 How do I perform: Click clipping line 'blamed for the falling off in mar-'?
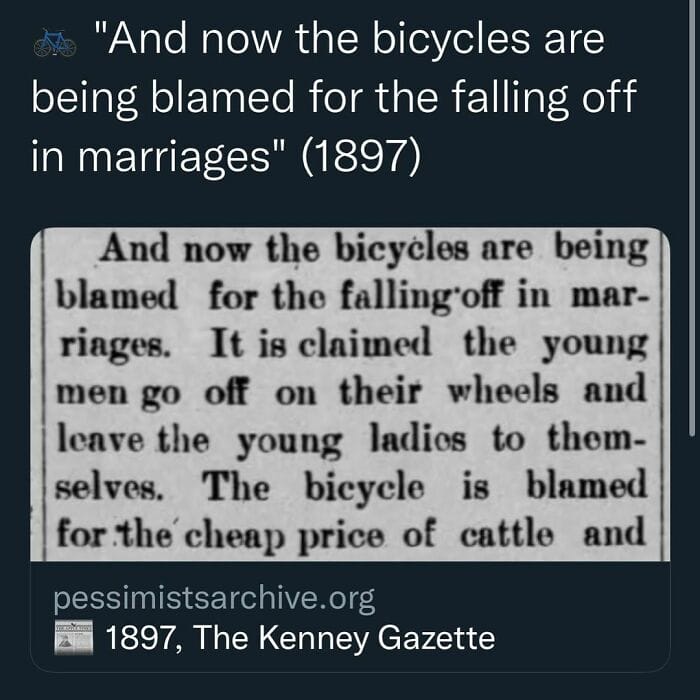352,296
